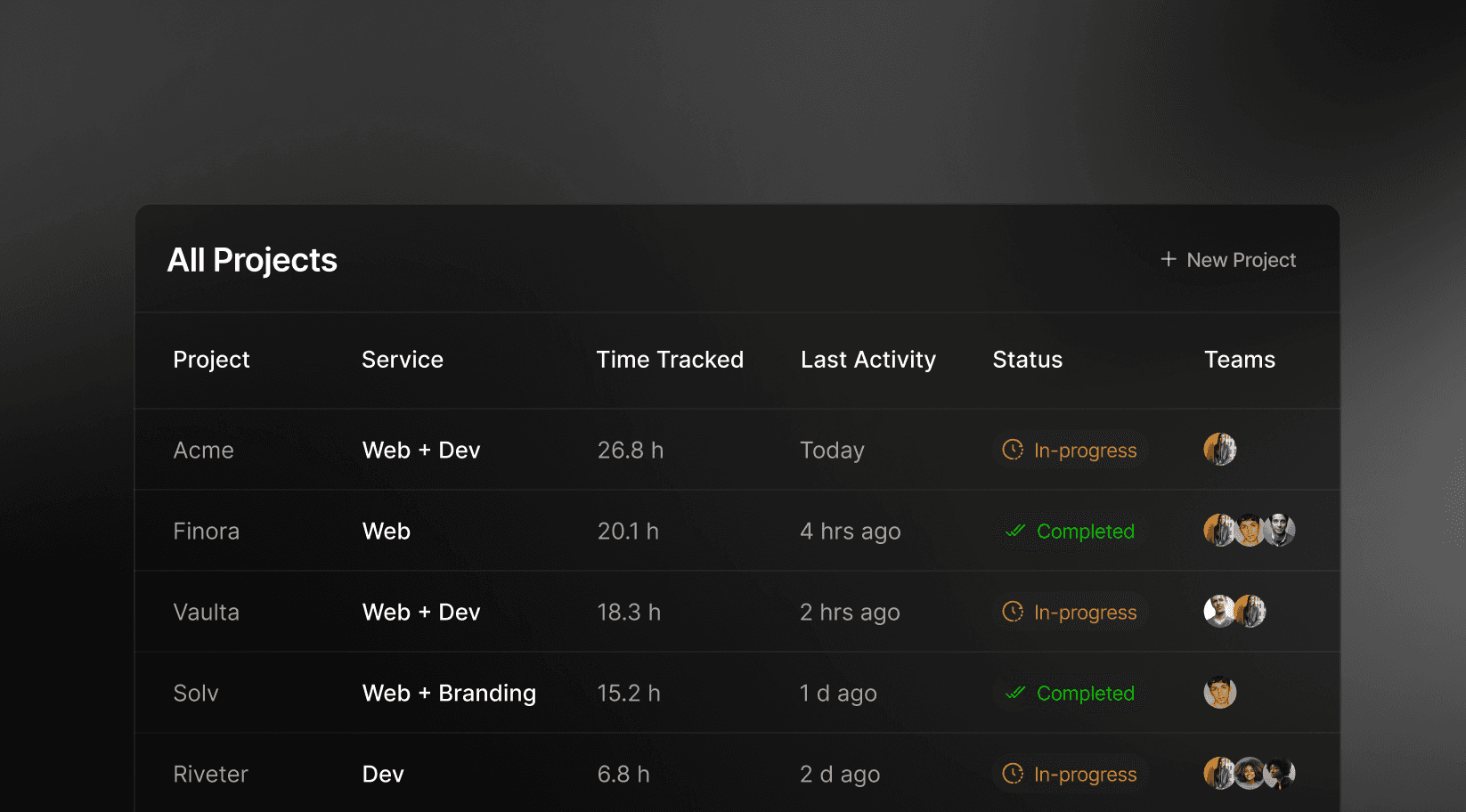Click the clock icon on Vaulta's In-progress status
The image size is (1466, 812).
coord(1014,612)
